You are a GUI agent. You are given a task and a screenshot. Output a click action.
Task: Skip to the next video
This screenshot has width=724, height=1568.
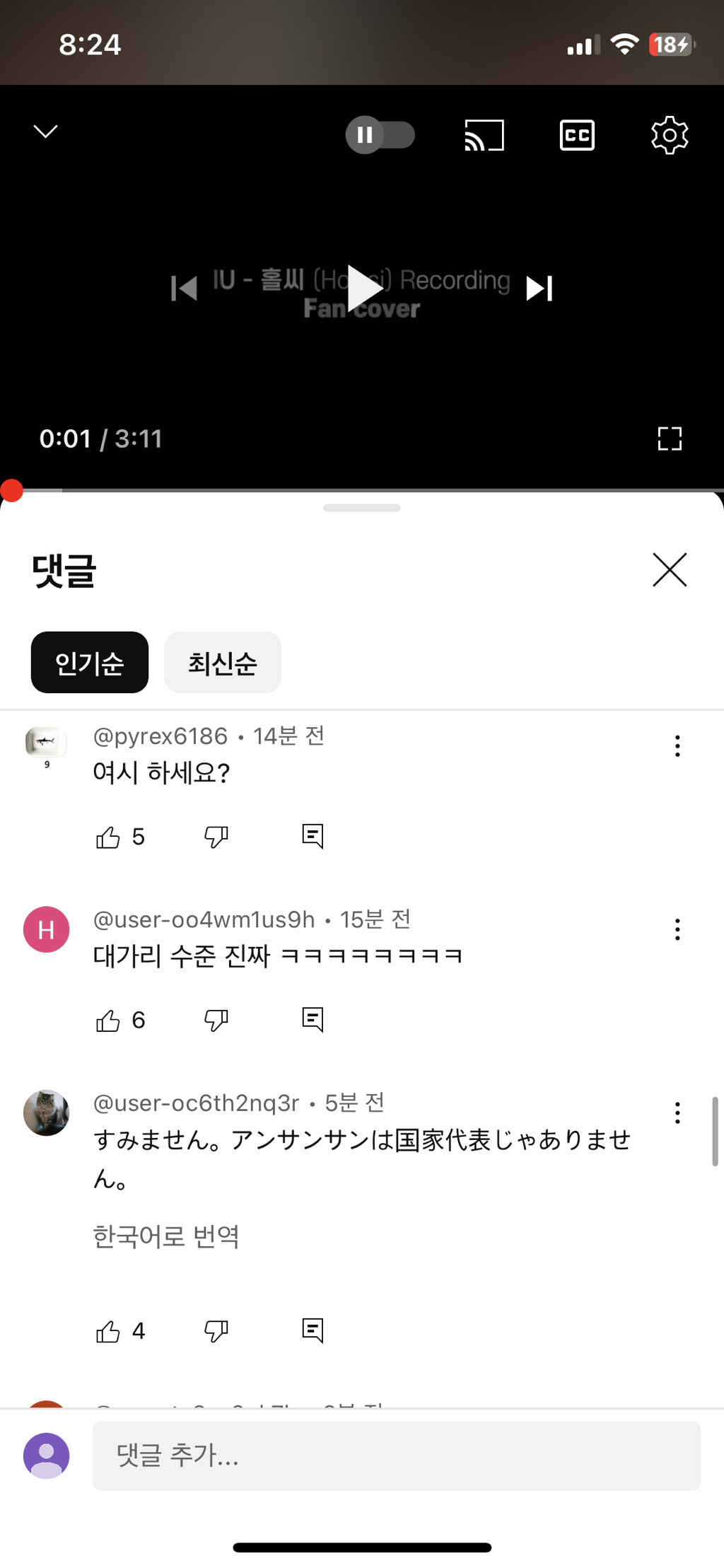[x=539, y=288]
